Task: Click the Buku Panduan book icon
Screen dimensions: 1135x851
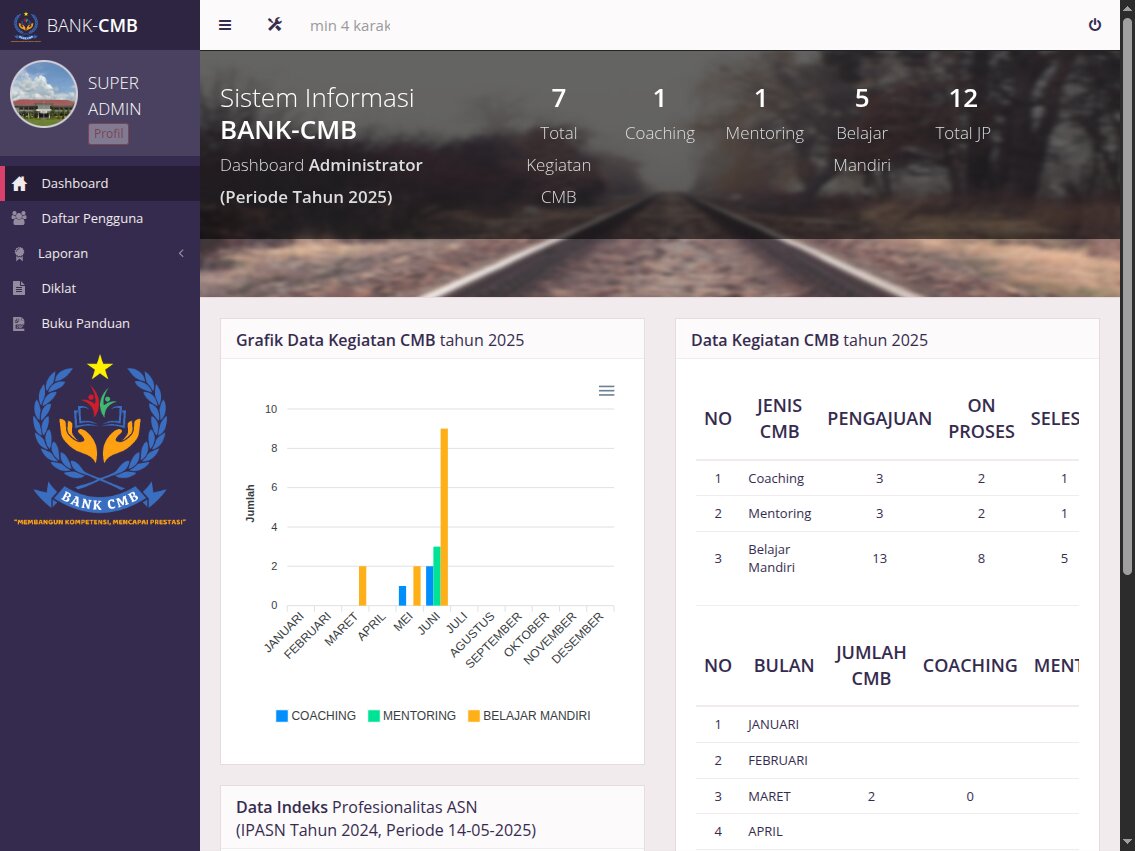Action: click(x=19, y=324)
